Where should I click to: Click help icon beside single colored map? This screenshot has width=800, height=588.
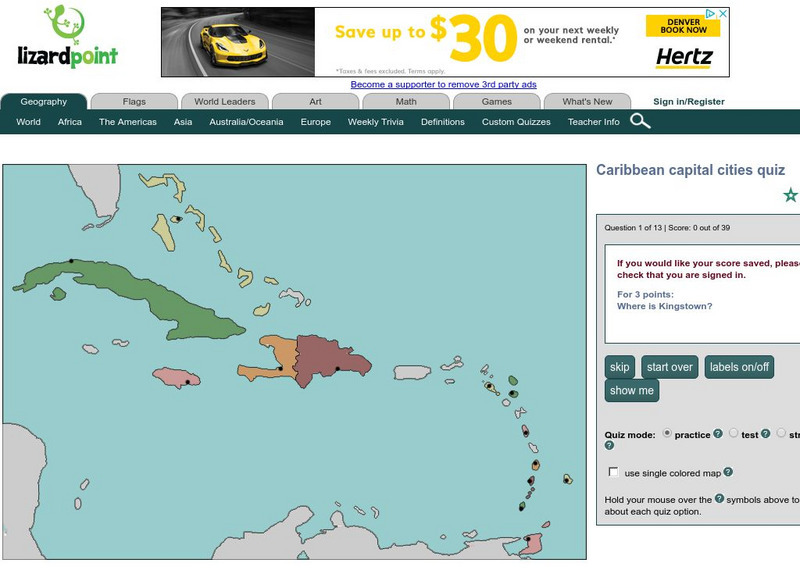tap(728, 472)
